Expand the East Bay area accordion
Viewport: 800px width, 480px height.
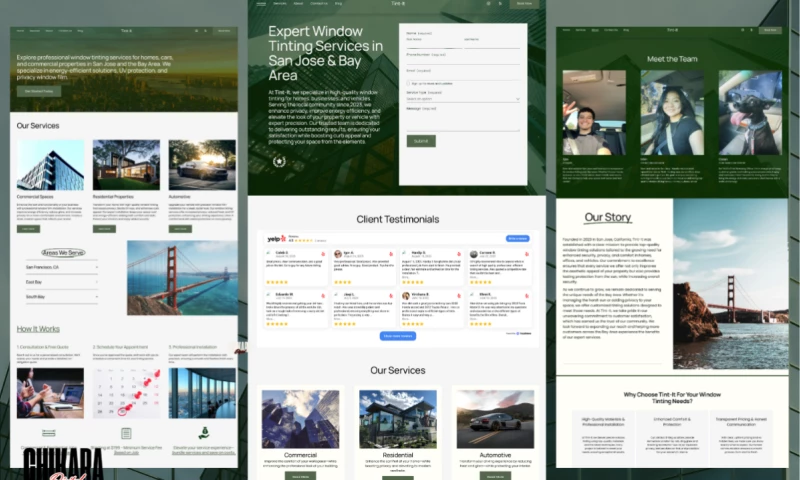click(x=62, y=282)
